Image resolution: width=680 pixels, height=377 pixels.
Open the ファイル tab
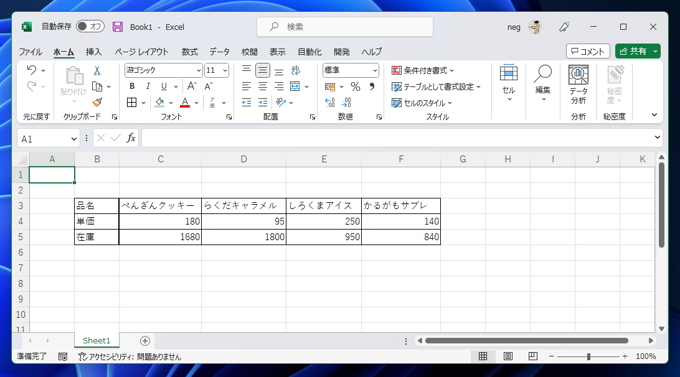30,52
